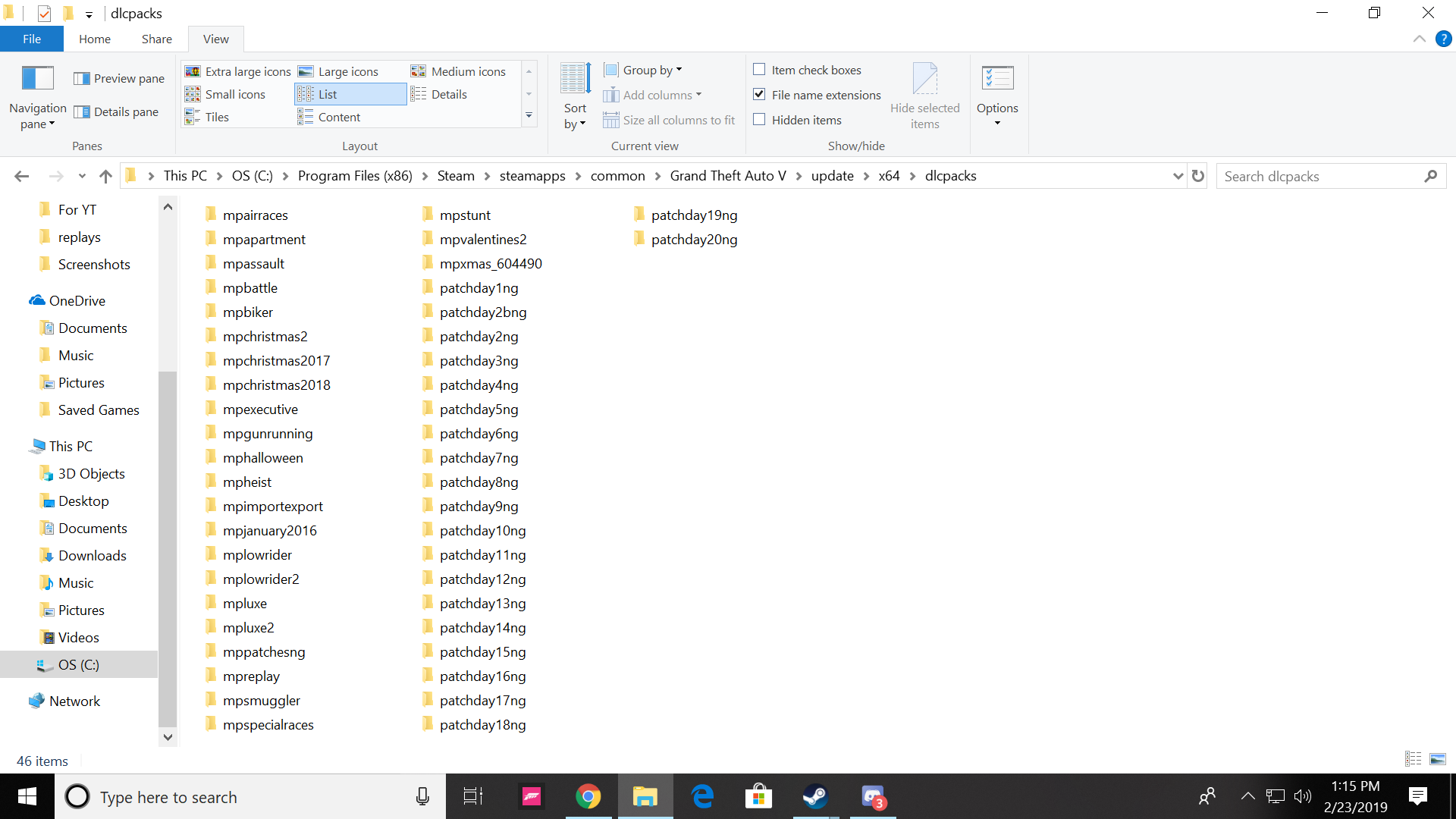
Task: Uncheck File name extensions
Action: [760, 94]
